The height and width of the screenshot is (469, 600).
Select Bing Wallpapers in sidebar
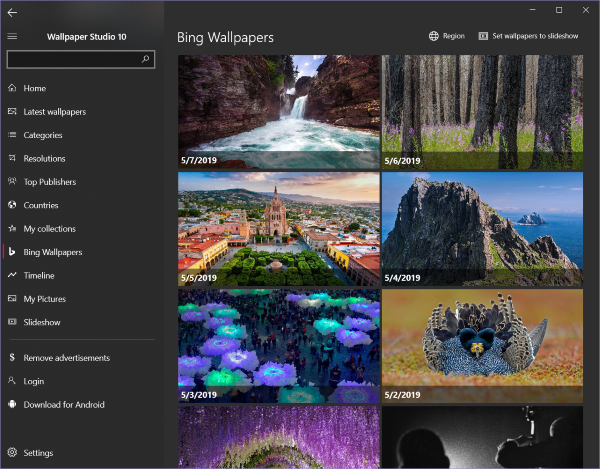(x=53, y=252)
